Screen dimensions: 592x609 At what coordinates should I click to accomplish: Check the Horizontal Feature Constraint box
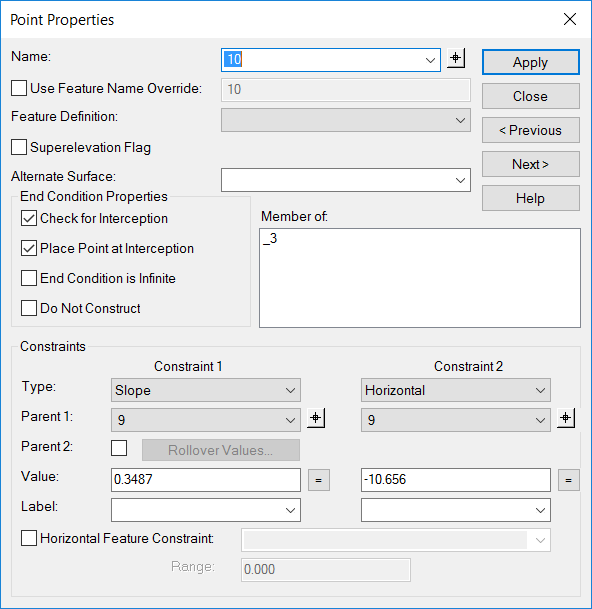[29, 538]
